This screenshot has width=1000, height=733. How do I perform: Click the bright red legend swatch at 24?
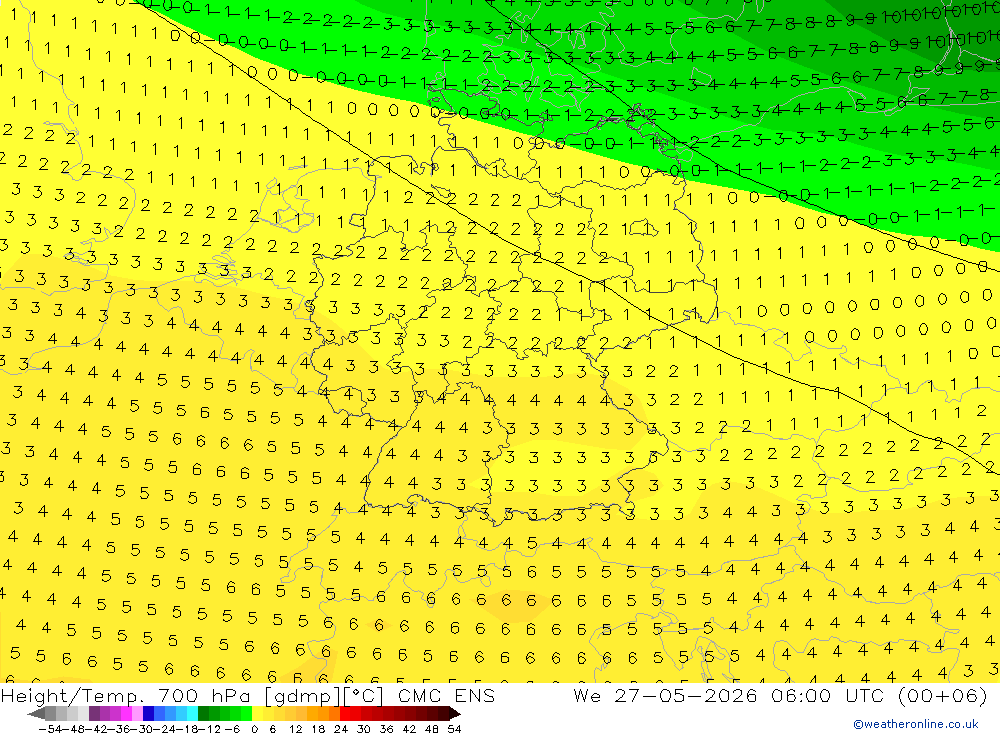click(x=345, y=714)
